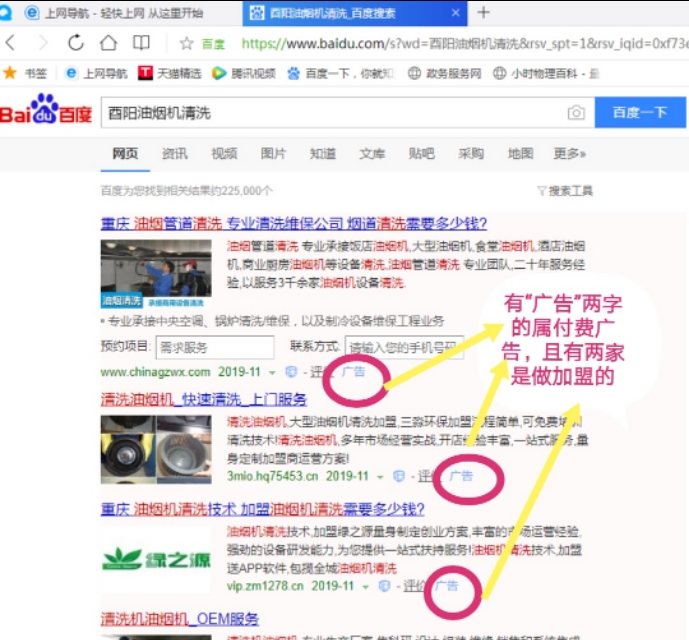
Task: Open the reading mode book icon
Action: tap(141, 43)
